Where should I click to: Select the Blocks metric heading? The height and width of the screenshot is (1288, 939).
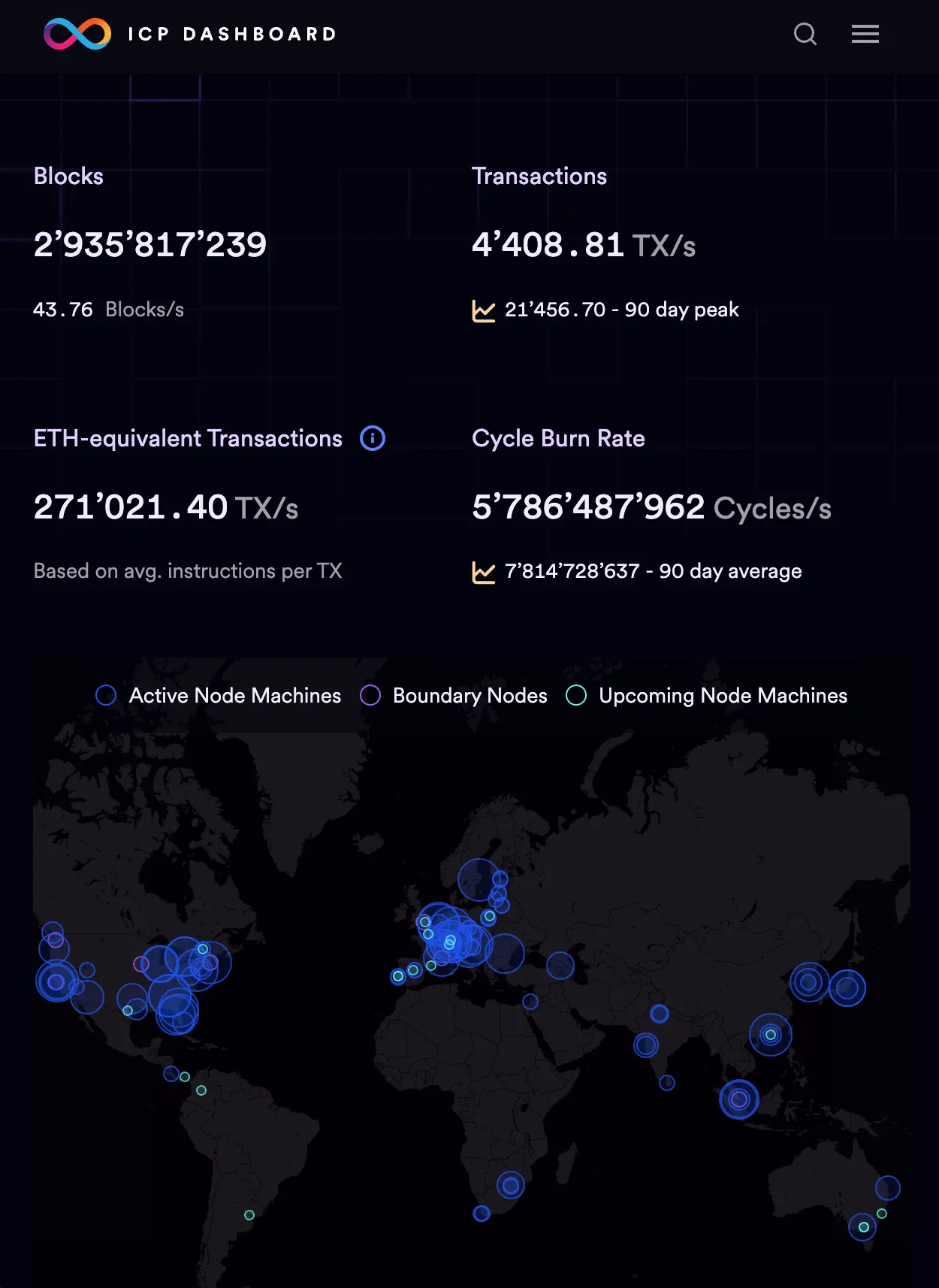pyautogui.click(x=68, y=176)
